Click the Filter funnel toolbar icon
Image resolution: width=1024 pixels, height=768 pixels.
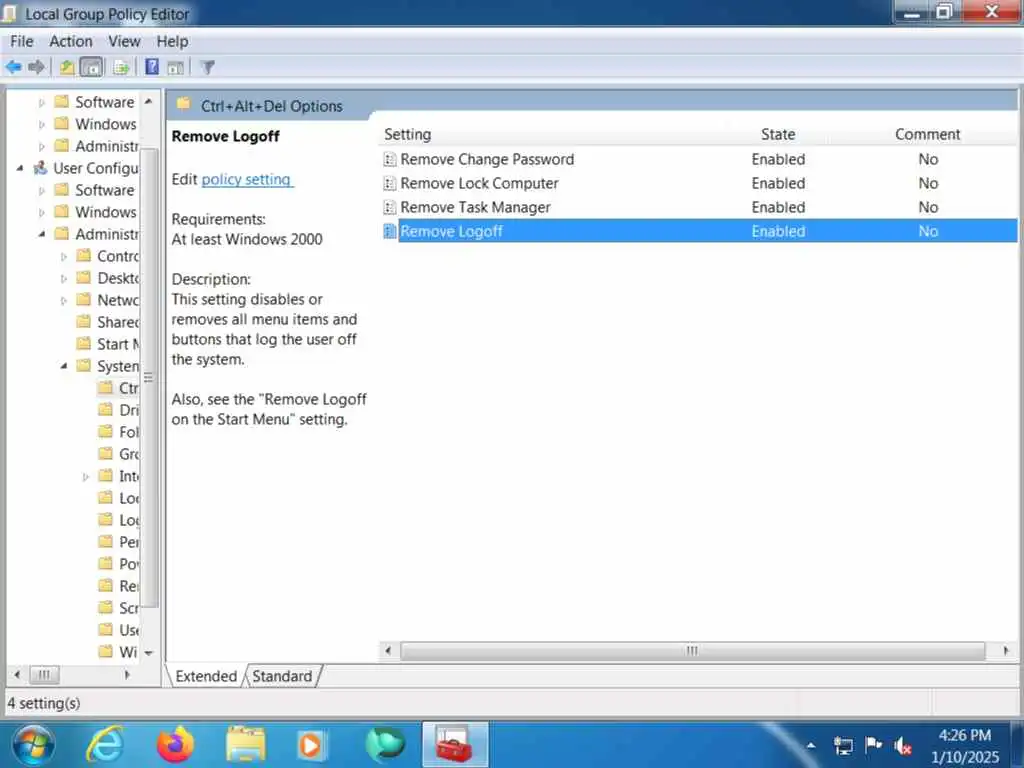point(208,67)
